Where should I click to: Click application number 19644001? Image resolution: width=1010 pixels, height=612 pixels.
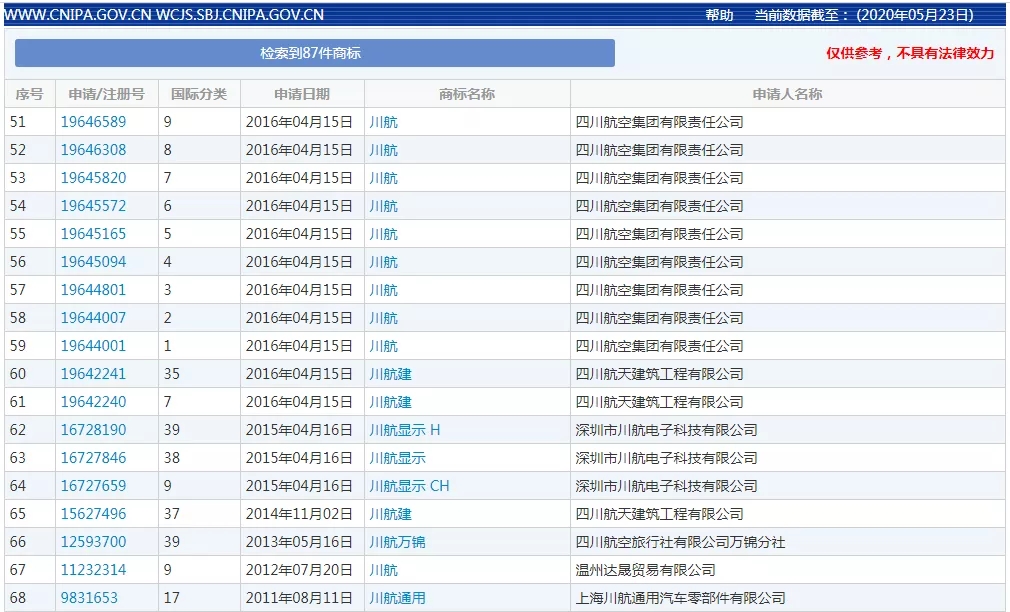tap(93, 346)
